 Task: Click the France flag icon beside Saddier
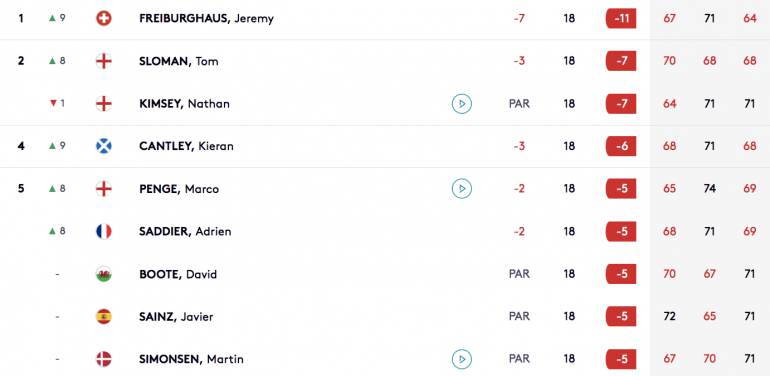click(x=104, y=231)
